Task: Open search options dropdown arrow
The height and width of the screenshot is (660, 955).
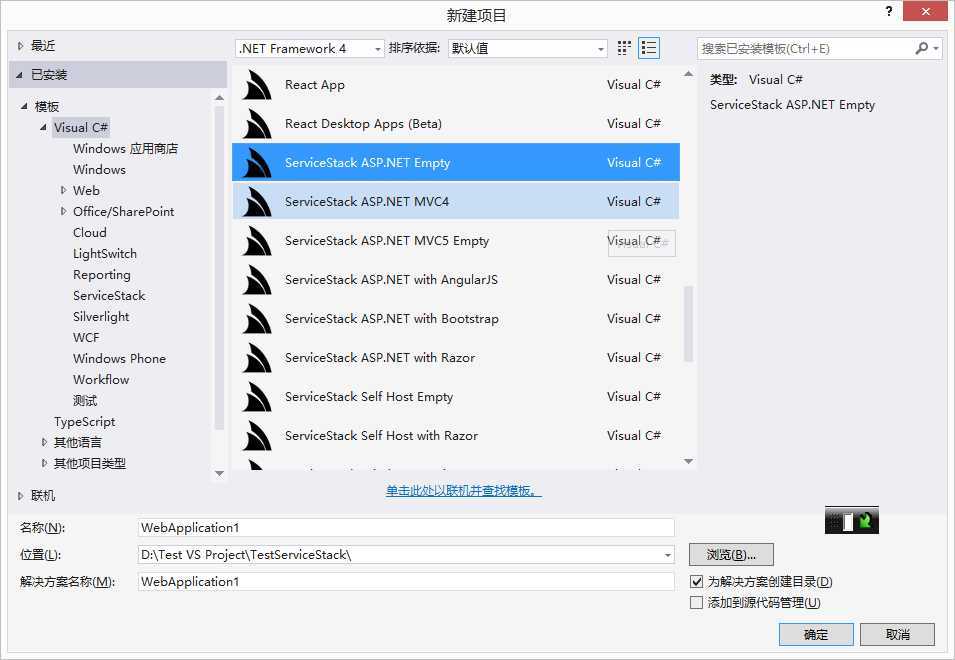Action: [936, 48]
